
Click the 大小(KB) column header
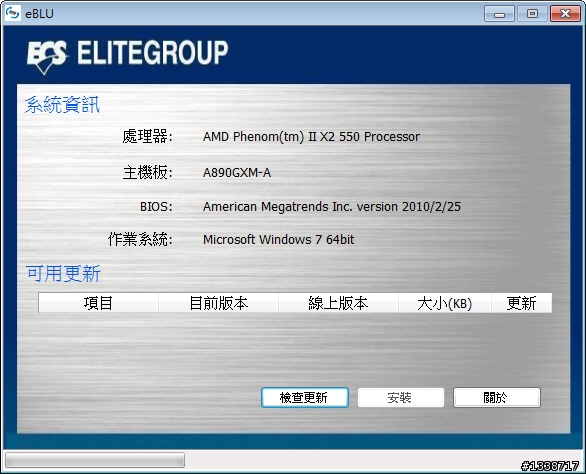point(445,303)
